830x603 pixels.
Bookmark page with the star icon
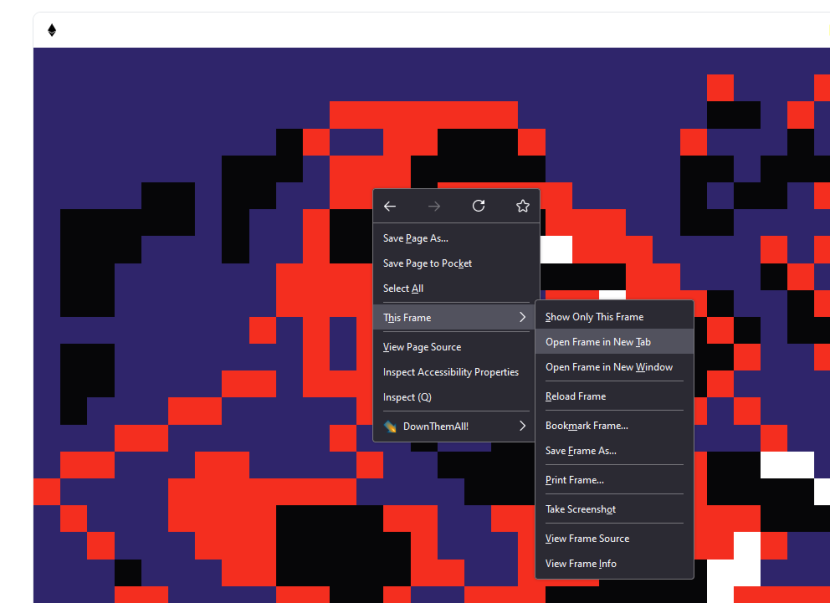click(523, 206)
